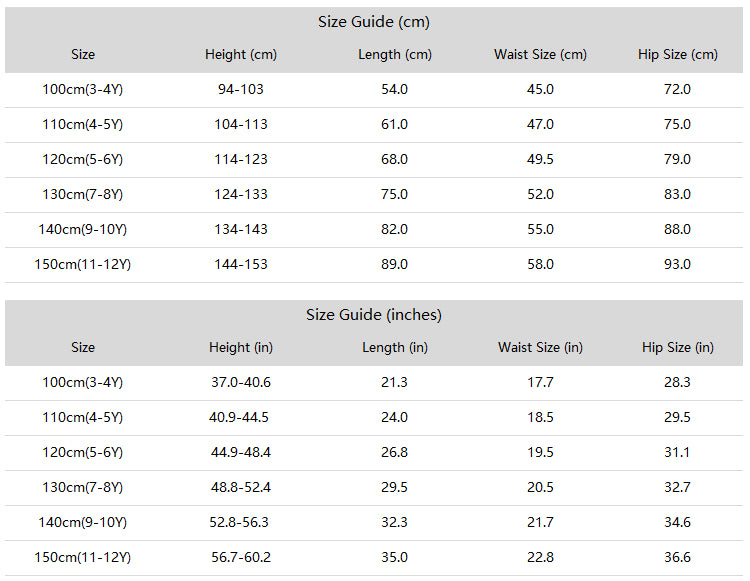The image size is (750, 581).
Task: Select the height range cell "37.0-40.6"
Action: pyautogui.click(x=240, y=382)
